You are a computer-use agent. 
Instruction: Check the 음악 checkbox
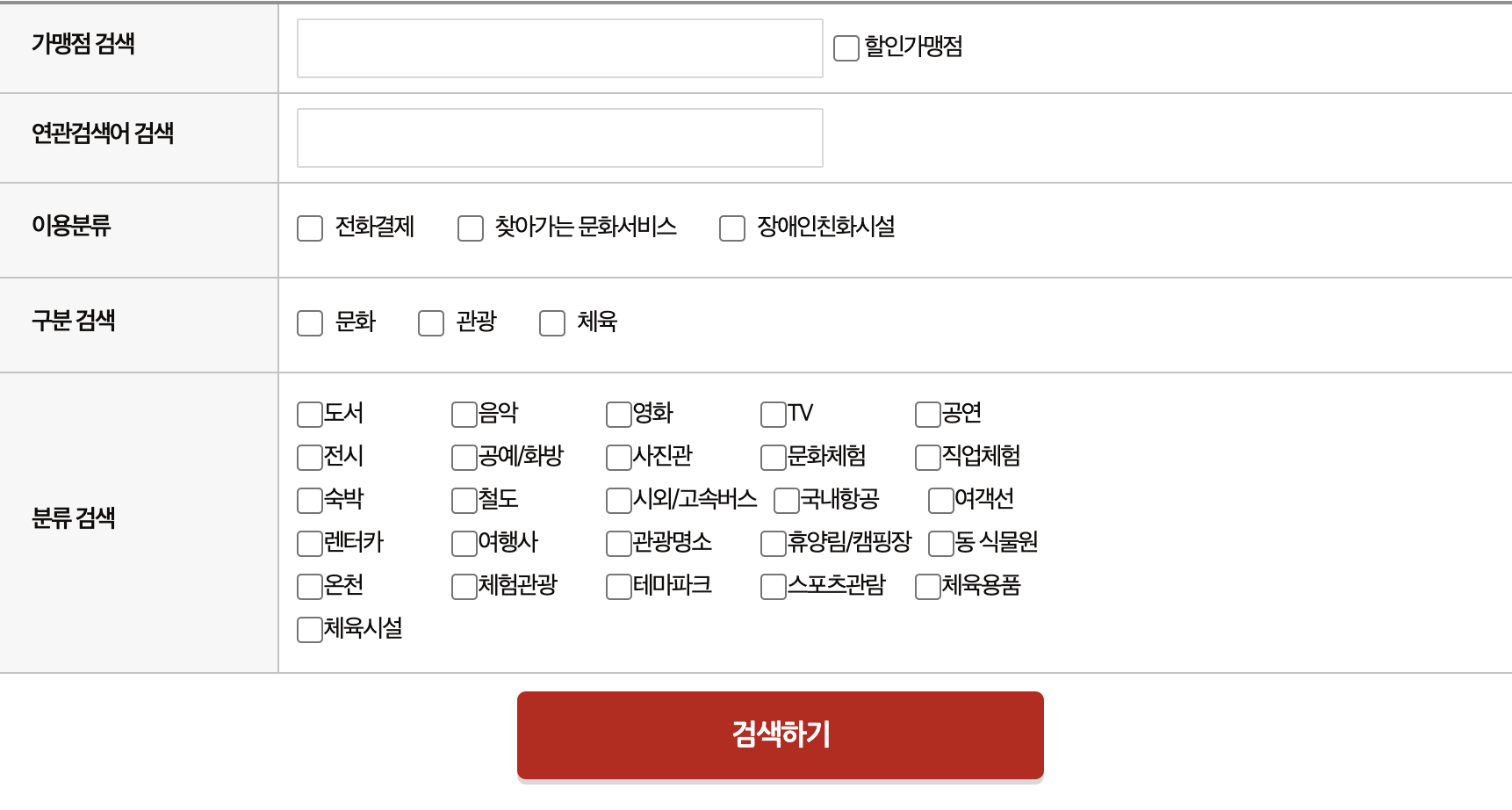pos(463,414)
